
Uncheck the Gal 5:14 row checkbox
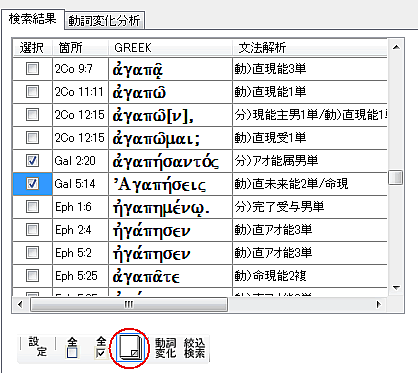tap(32, 184)
